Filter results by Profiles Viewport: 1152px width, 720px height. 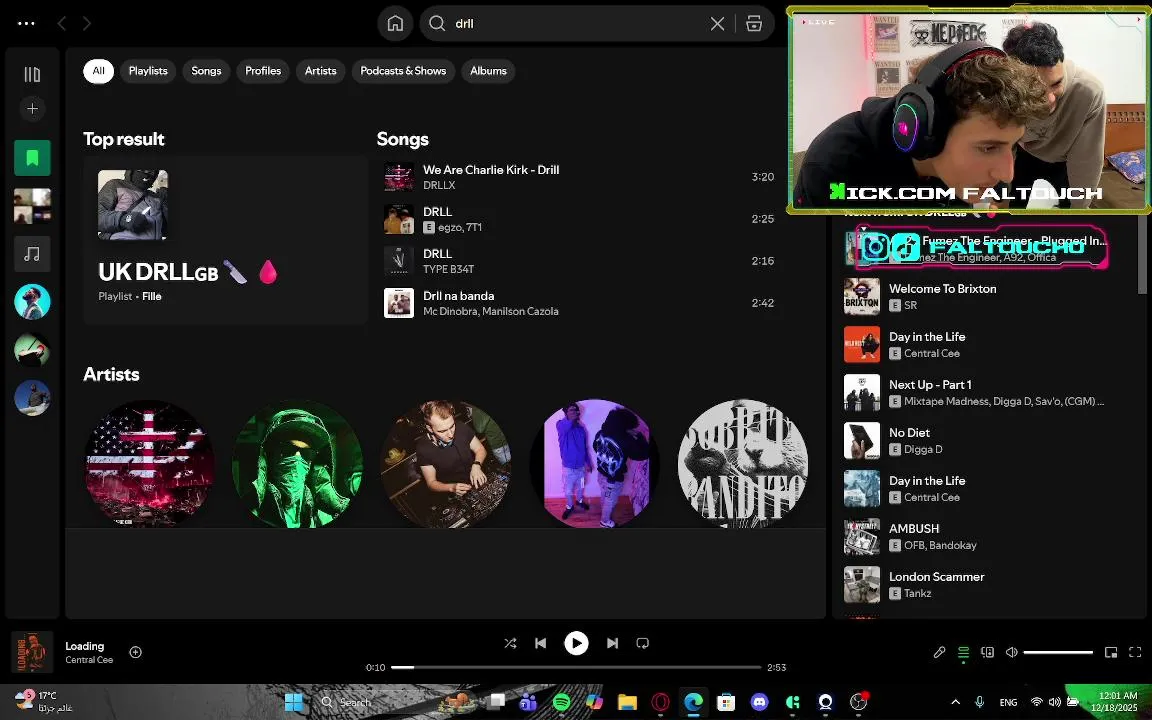(x=263, y=71)
